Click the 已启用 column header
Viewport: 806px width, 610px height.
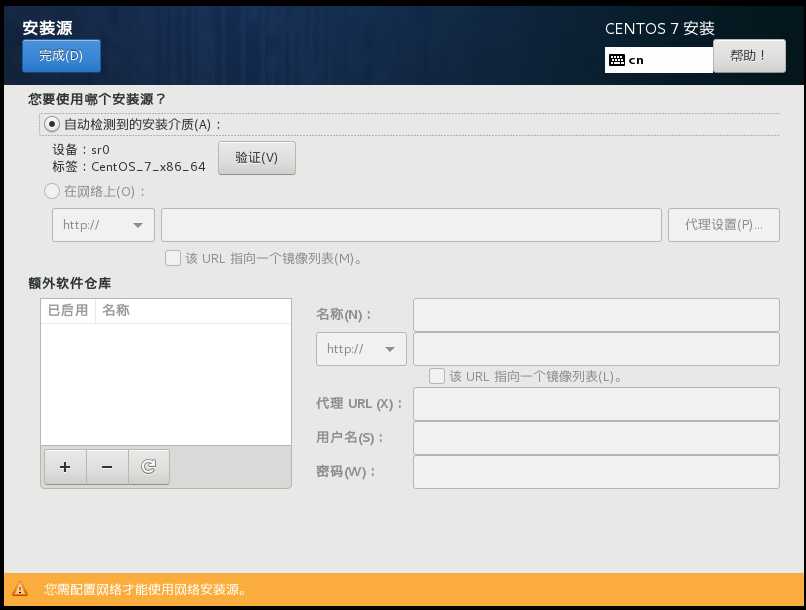[68, 310]
